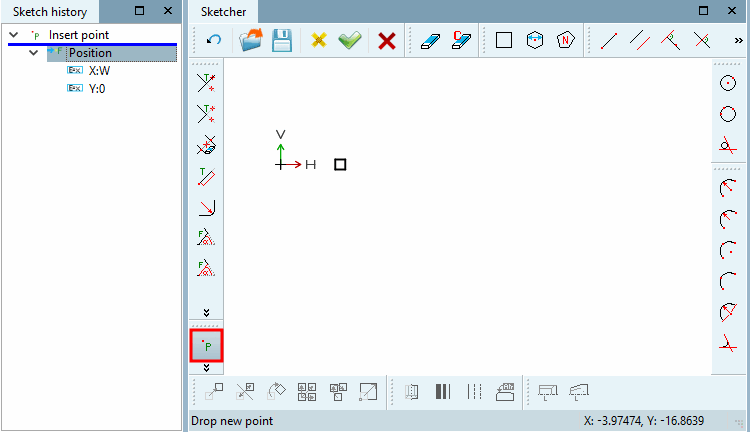Expand the left toolbar overflow above point tool
The height and width of the screenshot is (432, 750).
(206, 313)
